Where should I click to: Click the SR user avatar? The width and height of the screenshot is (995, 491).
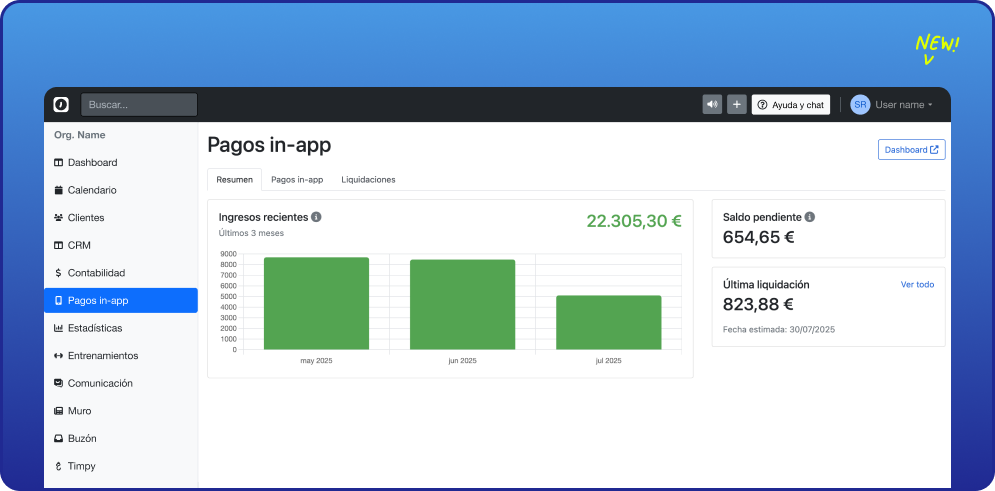pyautogui.click(x=860, y=105)
